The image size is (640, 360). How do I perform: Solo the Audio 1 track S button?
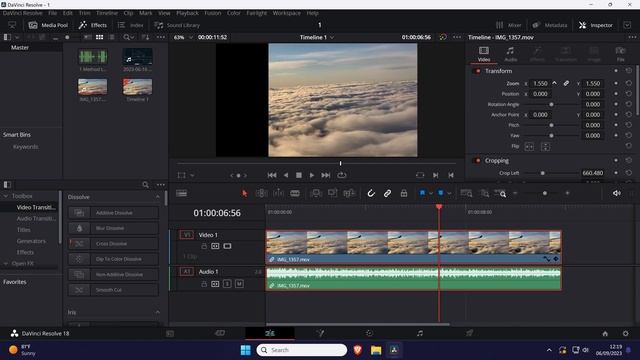[x=227, y=284]
